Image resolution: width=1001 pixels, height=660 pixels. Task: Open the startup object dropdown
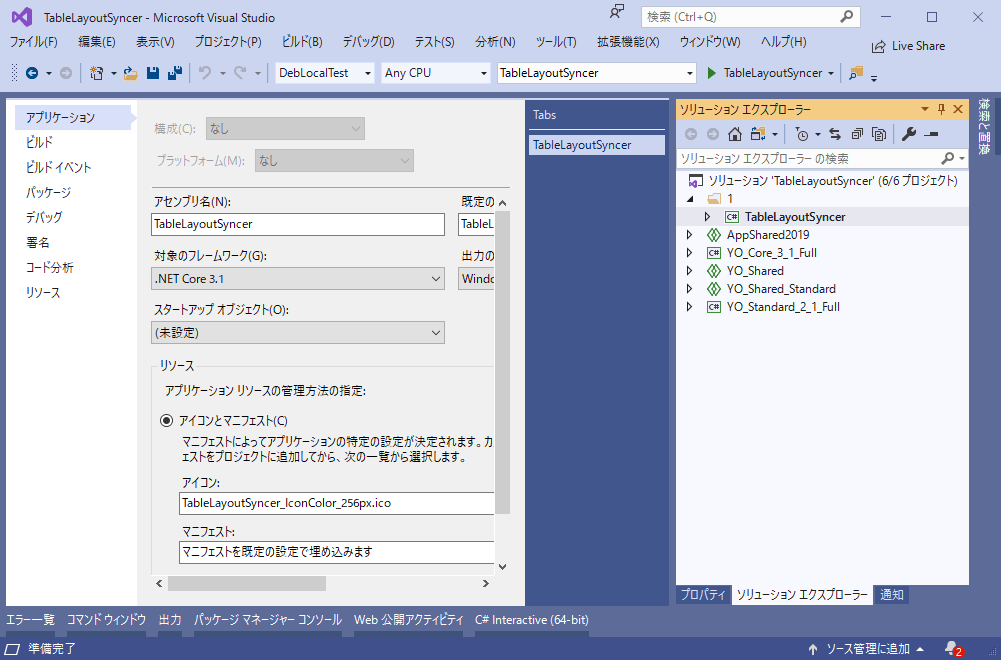click(x=298, y=333)
